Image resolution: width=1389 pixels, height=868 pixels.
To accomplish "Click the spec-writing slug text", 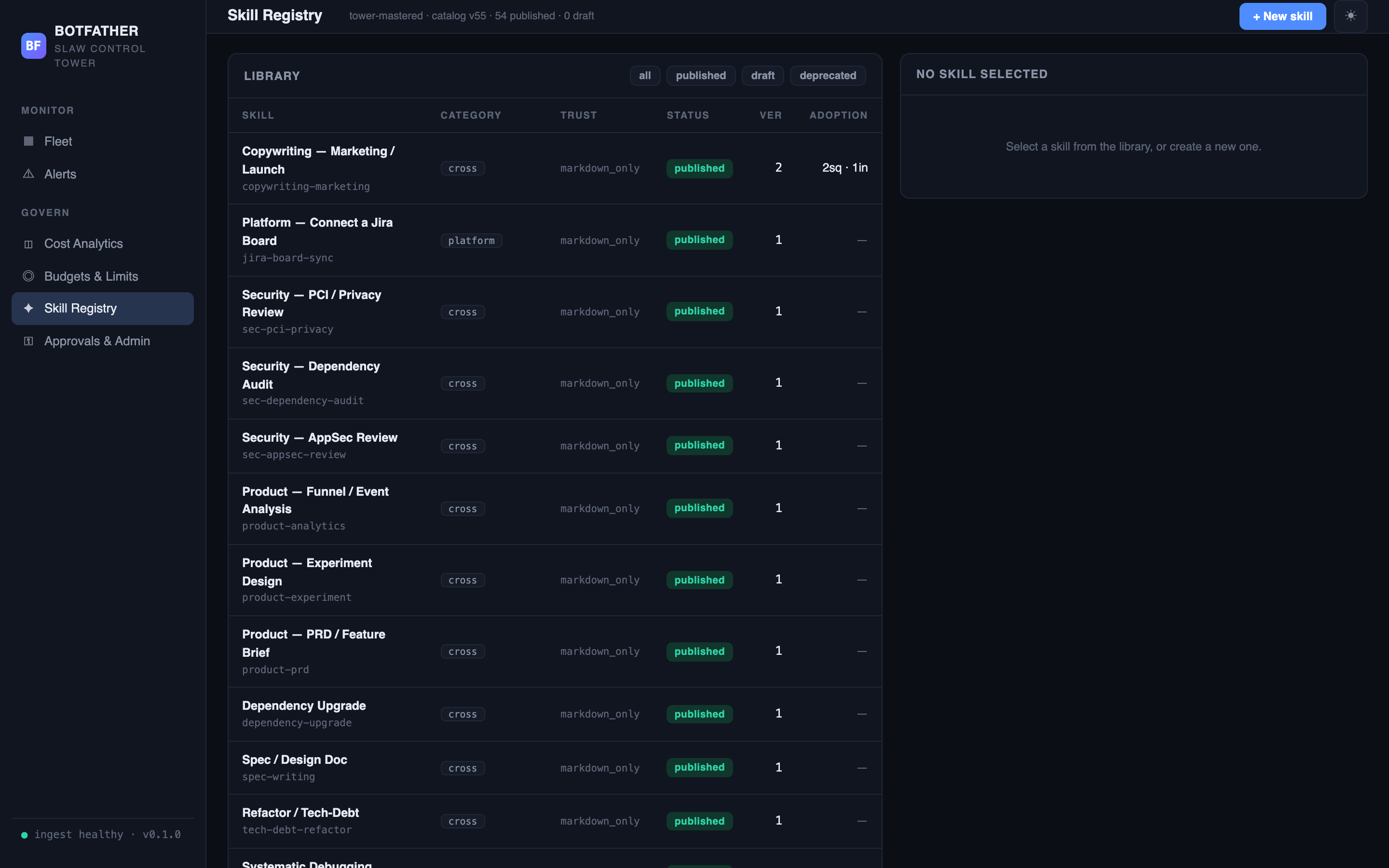I will (x=278, y=777).
